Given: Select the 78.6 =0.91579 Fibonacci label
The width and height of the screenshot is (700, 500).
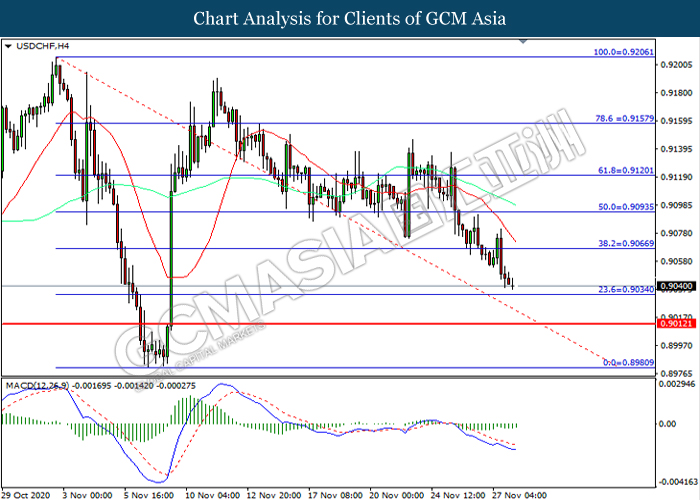Looking at the screenshot, I should pos(625,119).
